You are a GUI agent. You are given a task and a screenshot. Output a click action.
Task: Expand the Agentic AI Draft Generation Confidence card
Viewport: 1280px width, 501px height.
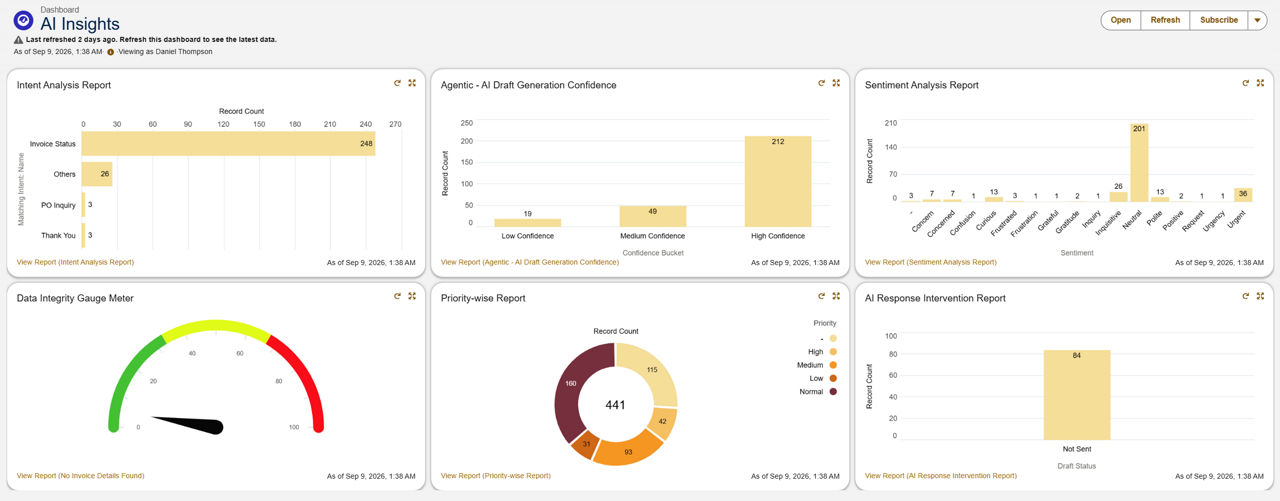click(836, 84)
